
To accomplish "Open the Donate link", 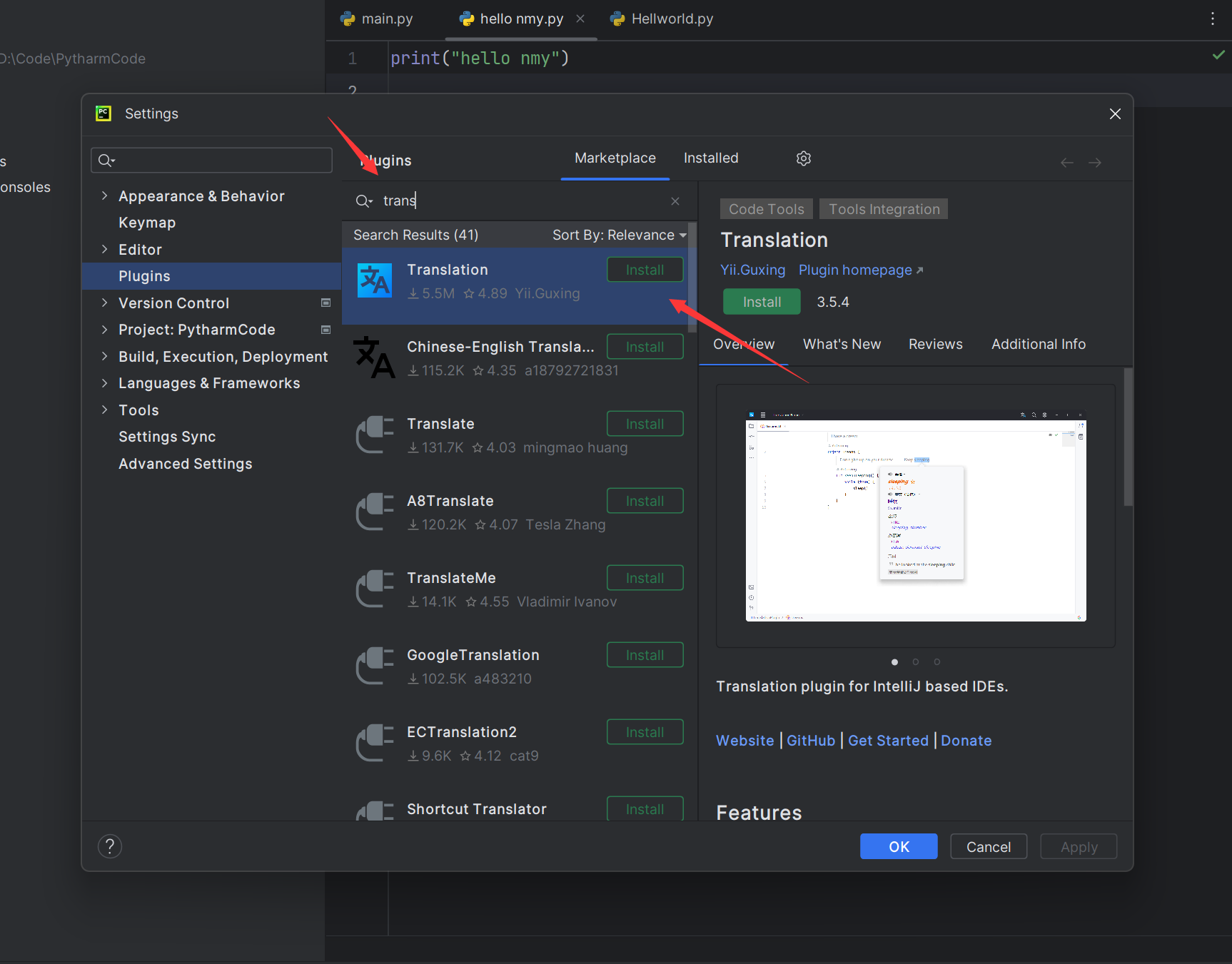I will click(x=966, y=741).
